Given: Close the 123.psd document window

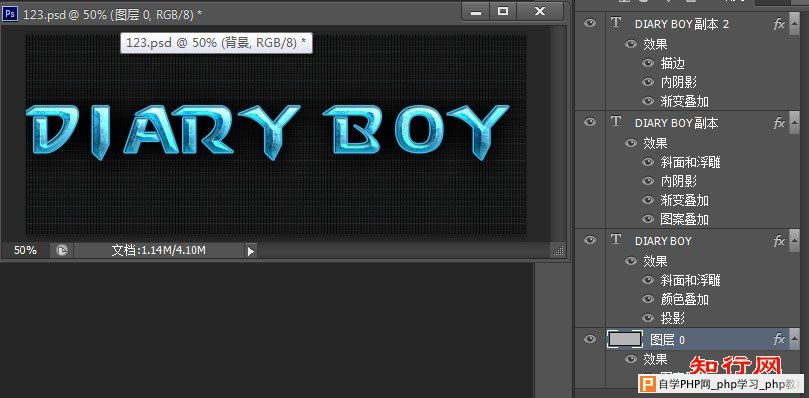Looking at the screenshot, I should (x=540, y=11).
